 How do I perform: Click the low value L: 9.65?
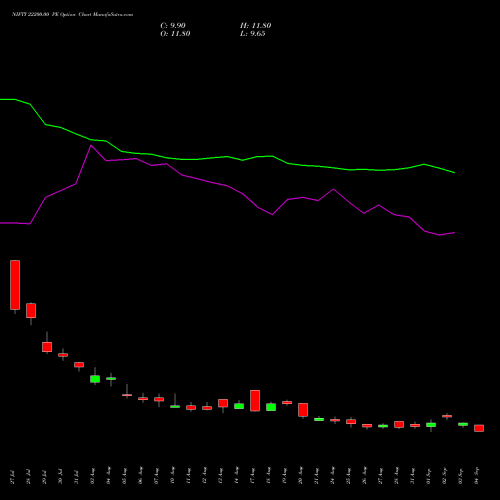click(253, 34)
